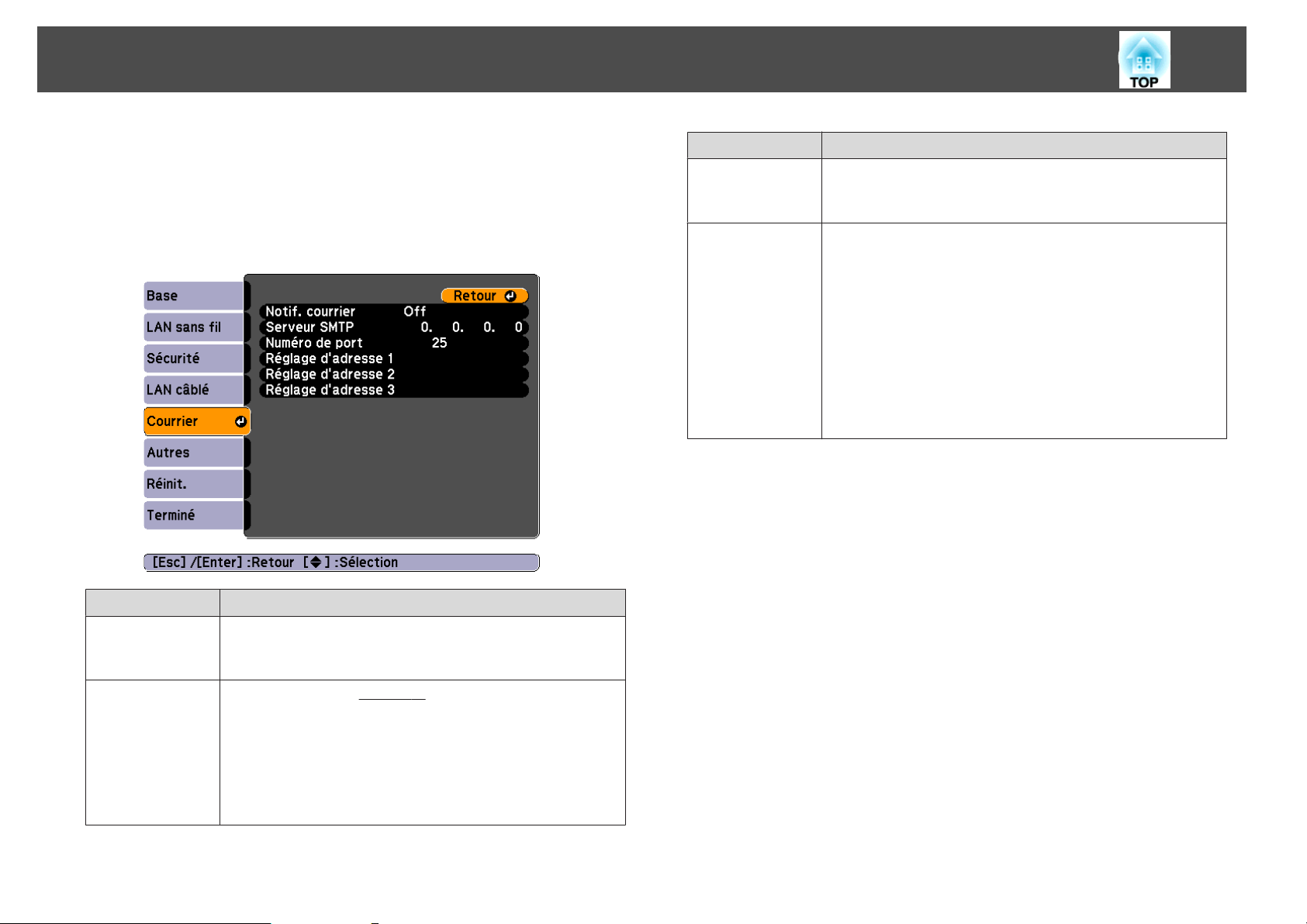Open Réglage d'adresse 2

pos(394,374)
